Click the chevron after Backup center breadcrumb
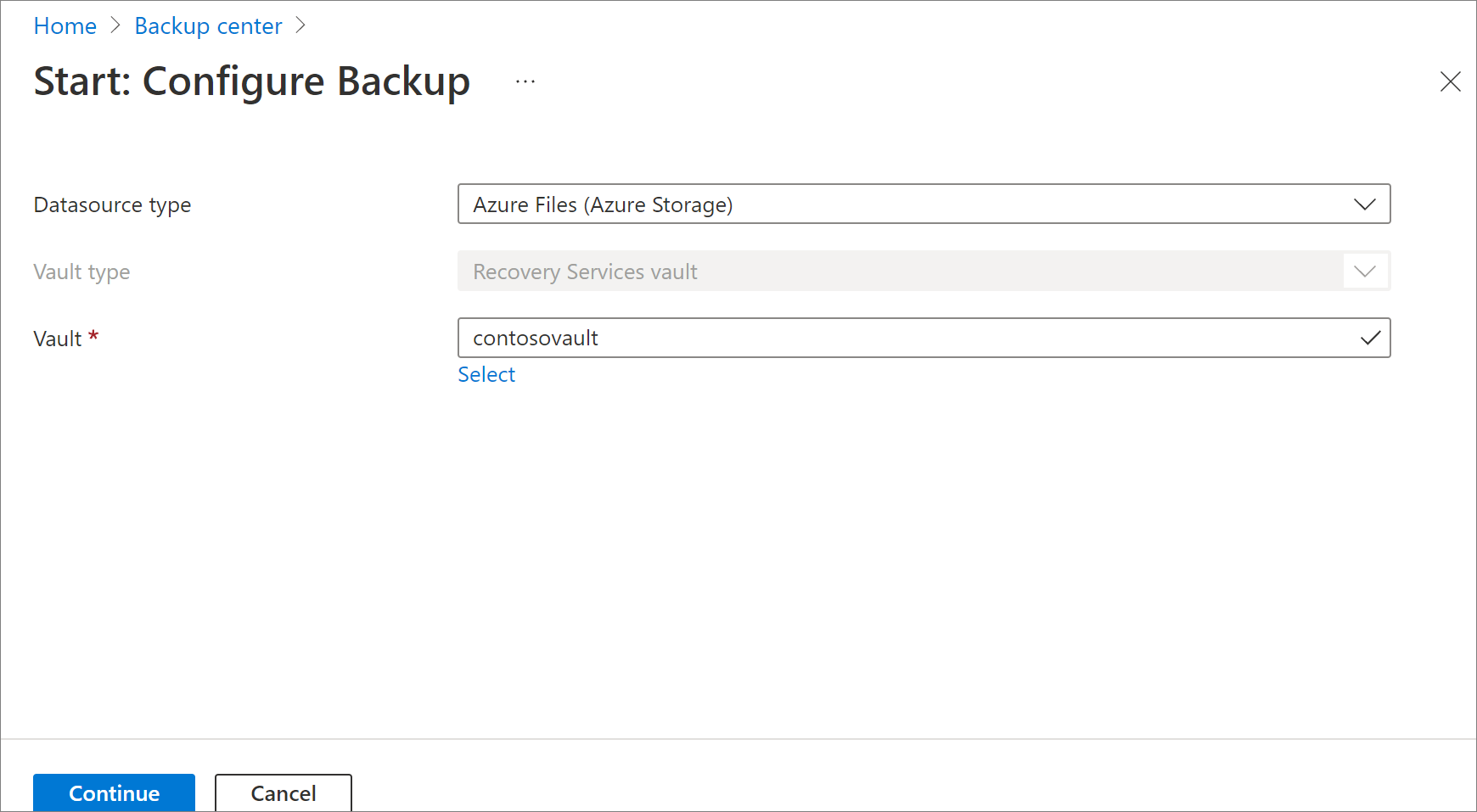Screen dimensions: 1477x812 pos(300,26)
